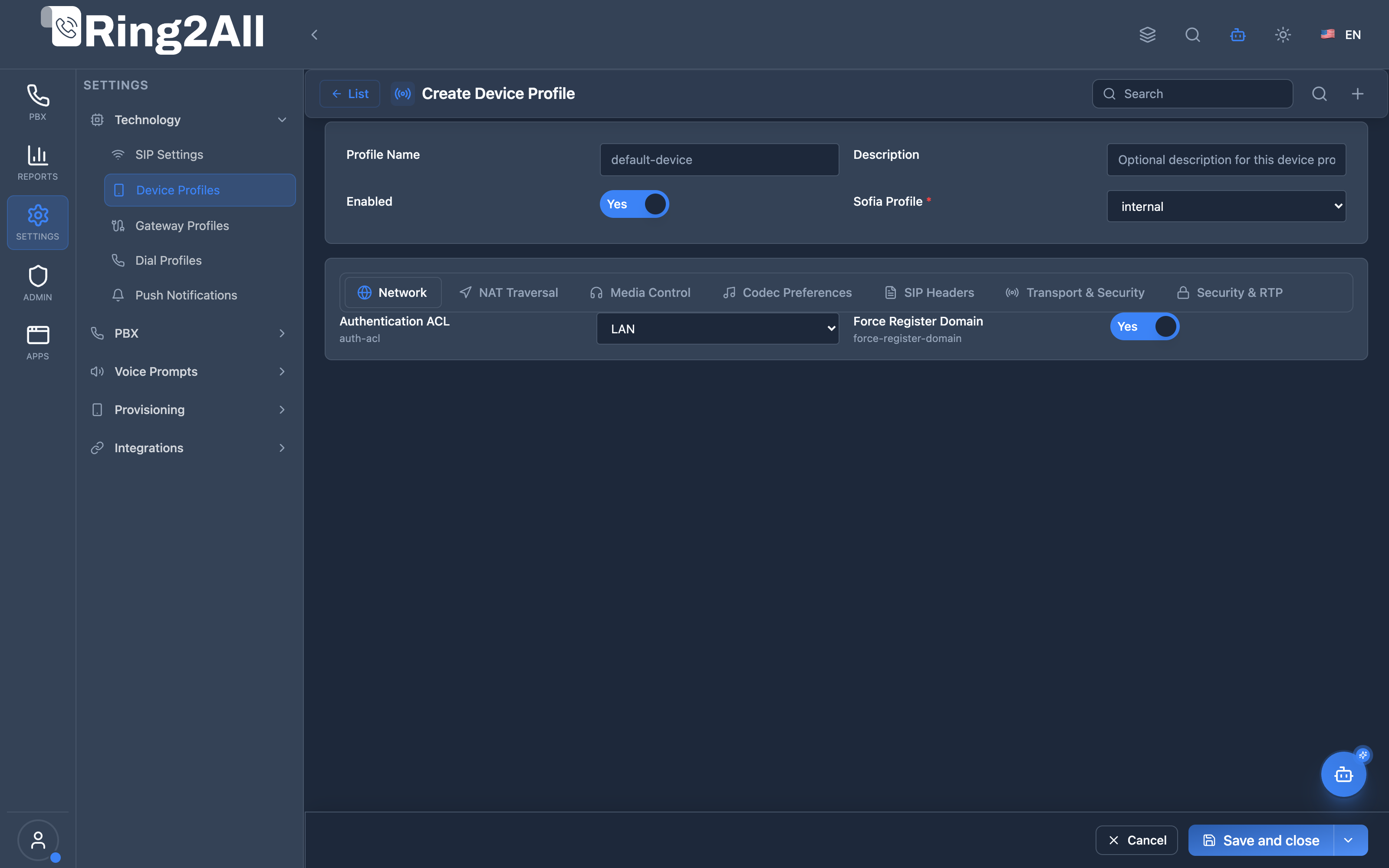
Task: Click the Description input field
Action: (x=1226, y=160)
